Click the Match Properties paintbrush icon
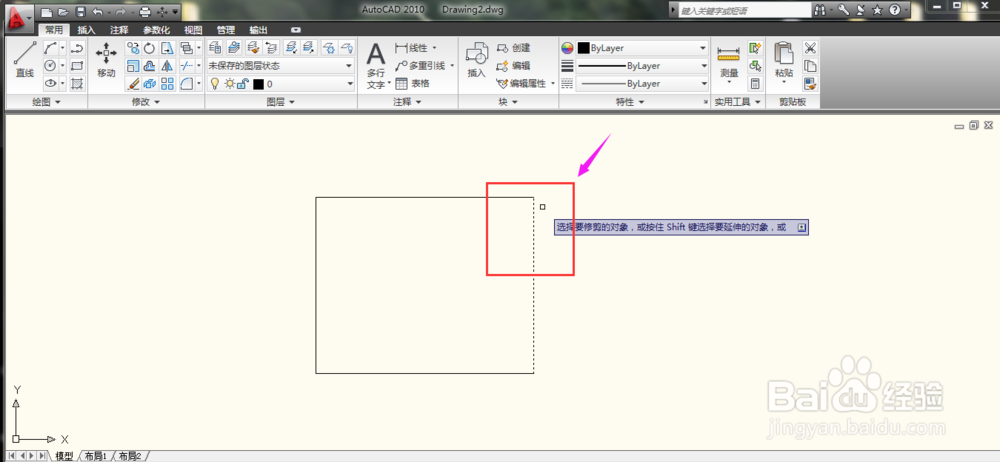This screenshot has width=1000, height=462. tap(810, 83)
